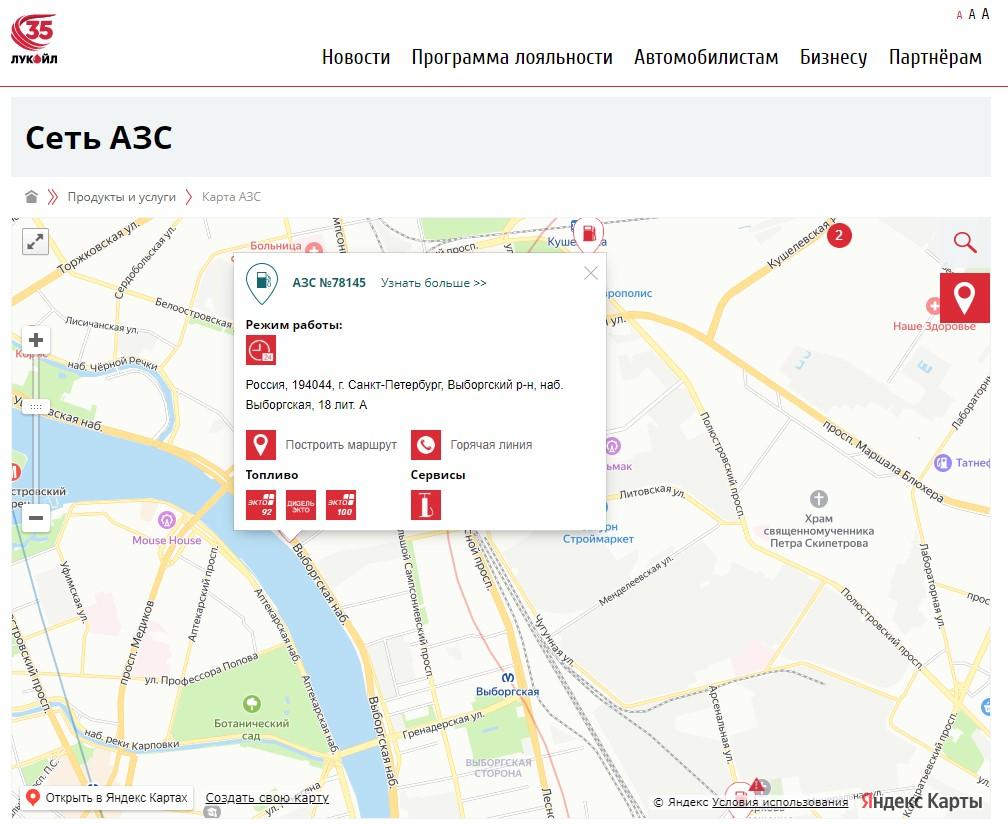Select the medium font size A
Viewport: 1008px width, 824px height.
point(971,14)
